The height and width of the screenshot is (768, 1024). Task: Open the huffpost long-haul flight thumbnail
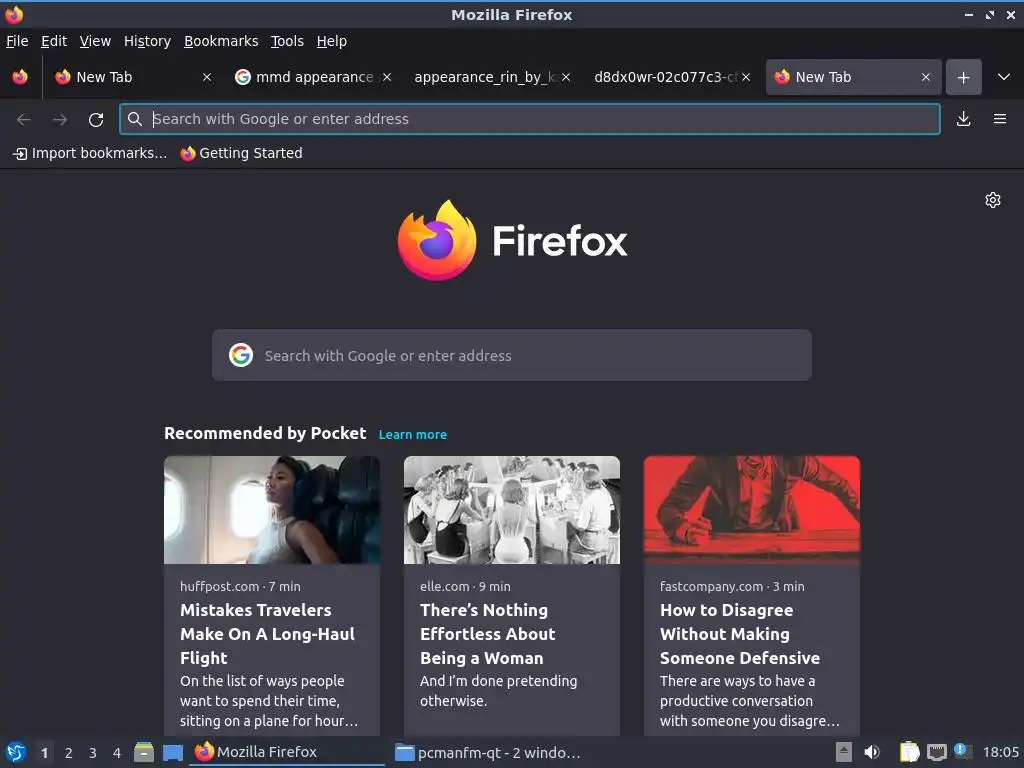(272, 510)
